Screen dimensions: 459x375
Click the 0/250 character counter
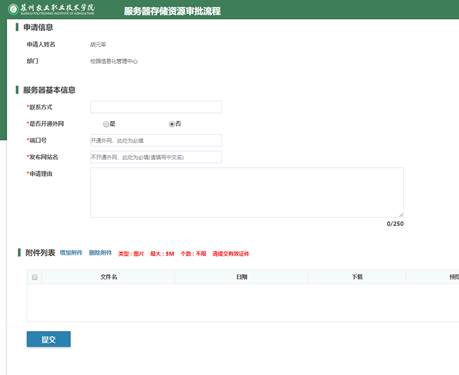(395, 224)
